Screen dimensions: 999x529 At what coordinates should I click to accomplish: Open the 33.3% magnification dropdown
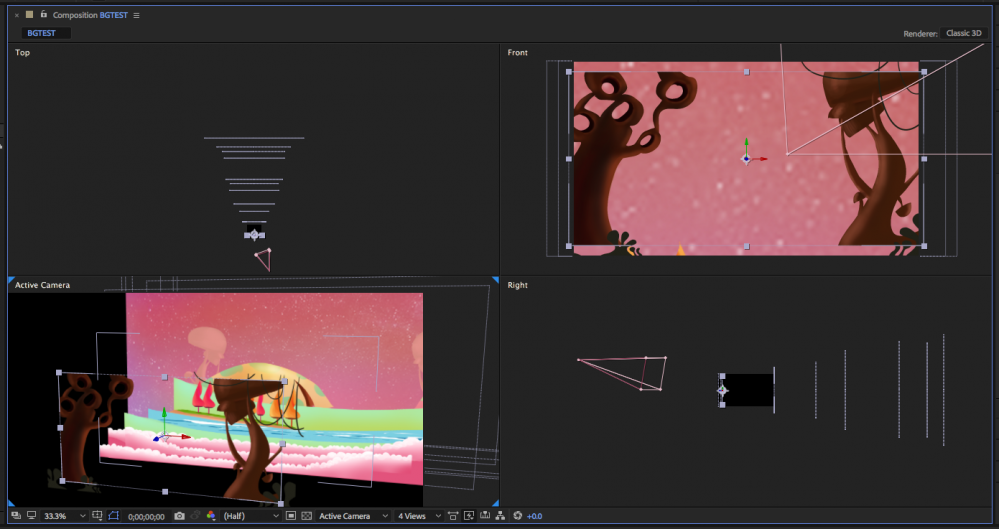point(62,516)
